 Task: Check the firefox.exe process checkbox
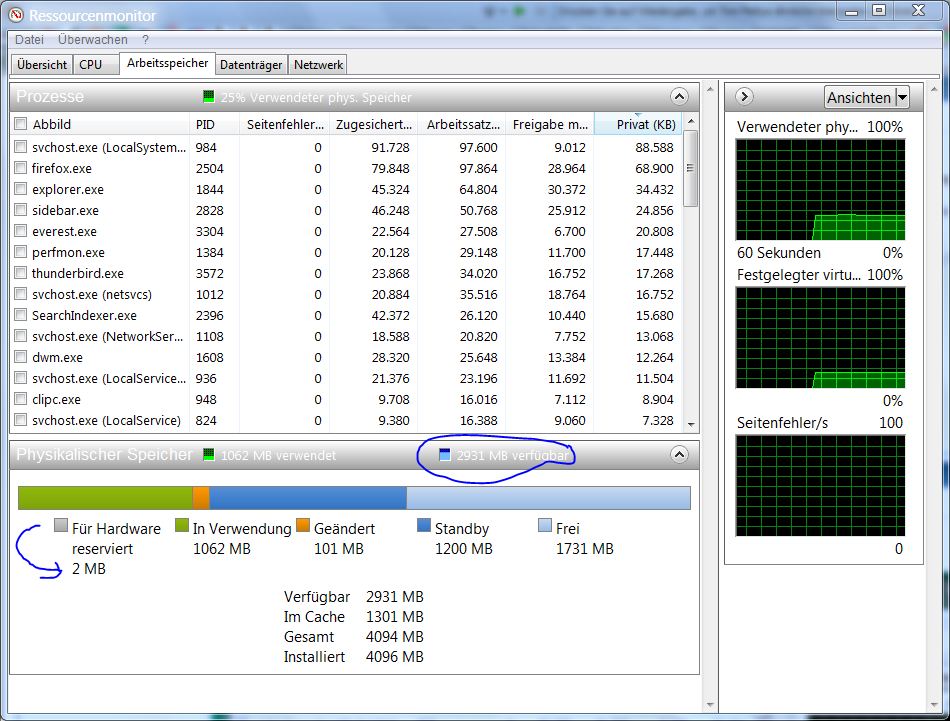coord(21,168)
